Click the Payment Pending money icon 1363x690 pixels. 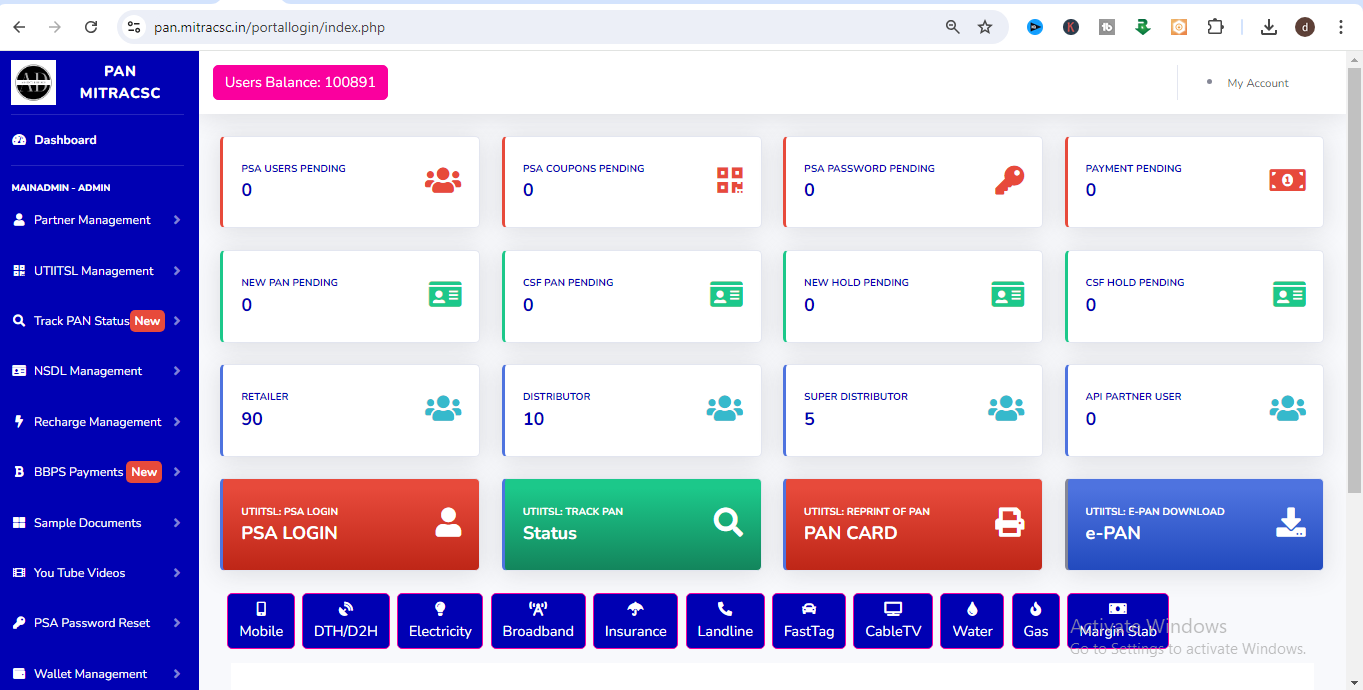[x=1288, y=181]
